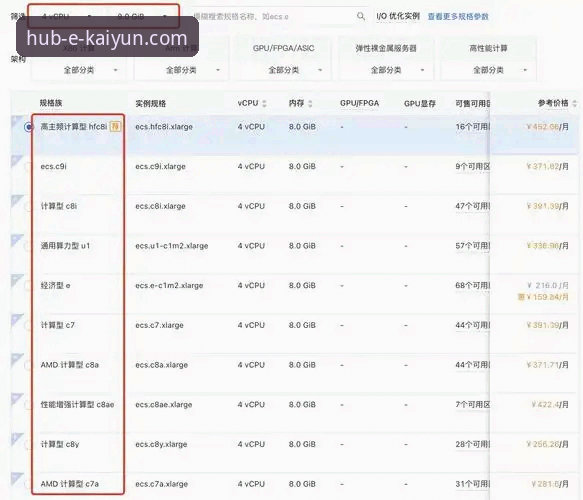Click 16个可用区 in hfc8i row

pos(473,127)
